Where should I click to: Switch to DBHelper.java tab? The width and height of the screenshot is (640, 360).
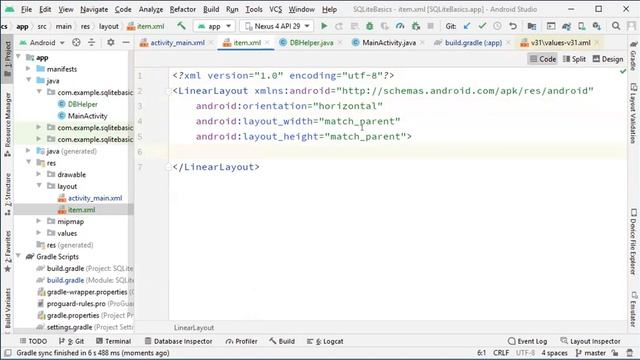311,42
